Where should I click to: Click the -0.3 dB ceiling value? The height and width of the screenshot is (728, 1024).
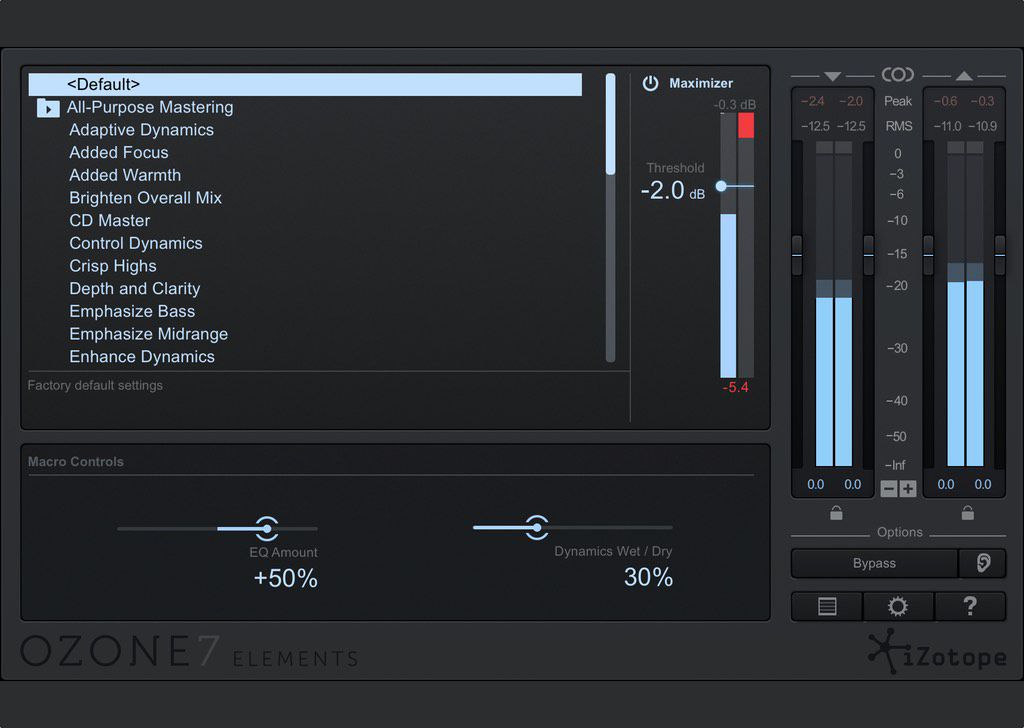(735, 104)
